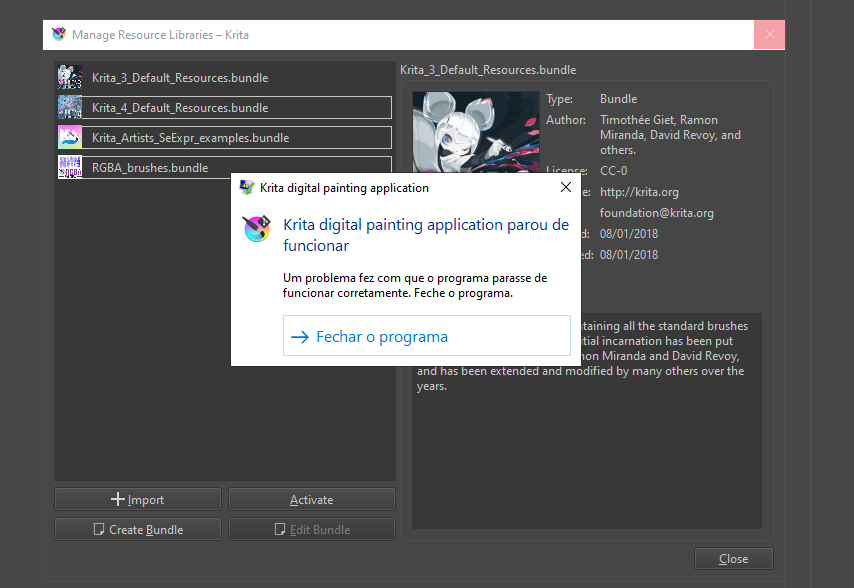
Task: Select Krita_Artists_SeExpr_examples.bundle in list
Action: pyautogui.click(x=224, y=137)
